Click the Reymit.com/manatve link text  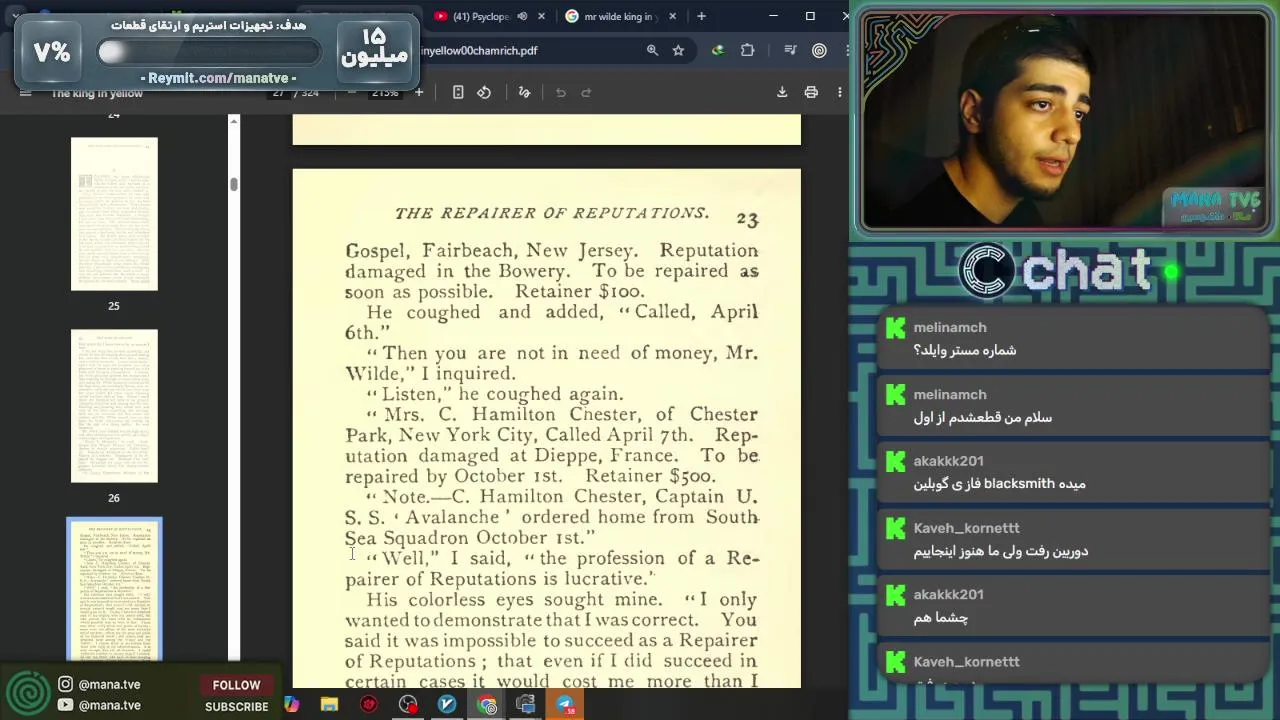coord(218,77)
